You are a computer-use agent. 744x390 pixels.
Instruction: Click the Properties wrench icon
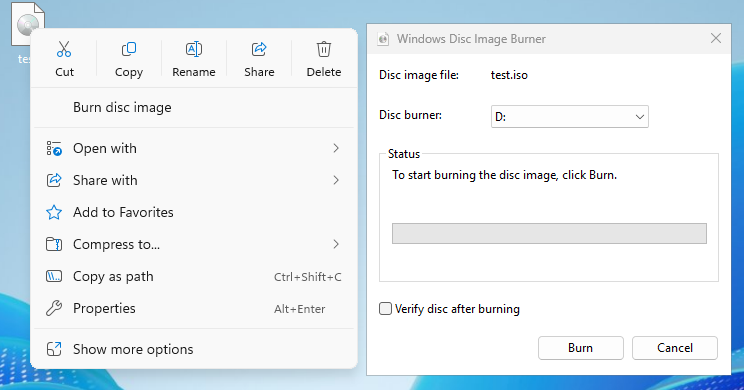coord(54,308)
